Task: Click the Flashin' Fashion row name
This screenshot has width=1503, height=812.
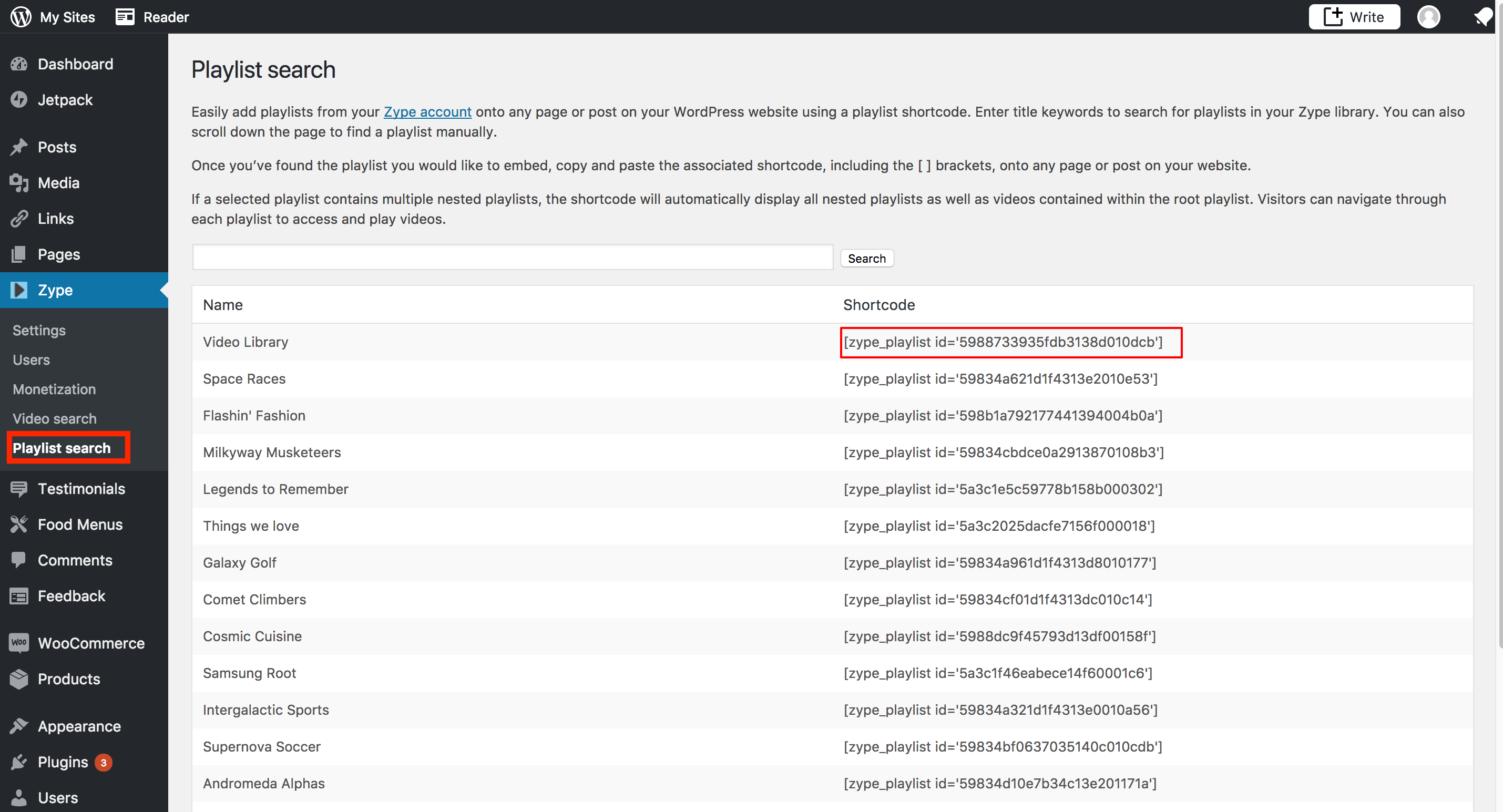Action: point(254,415)
